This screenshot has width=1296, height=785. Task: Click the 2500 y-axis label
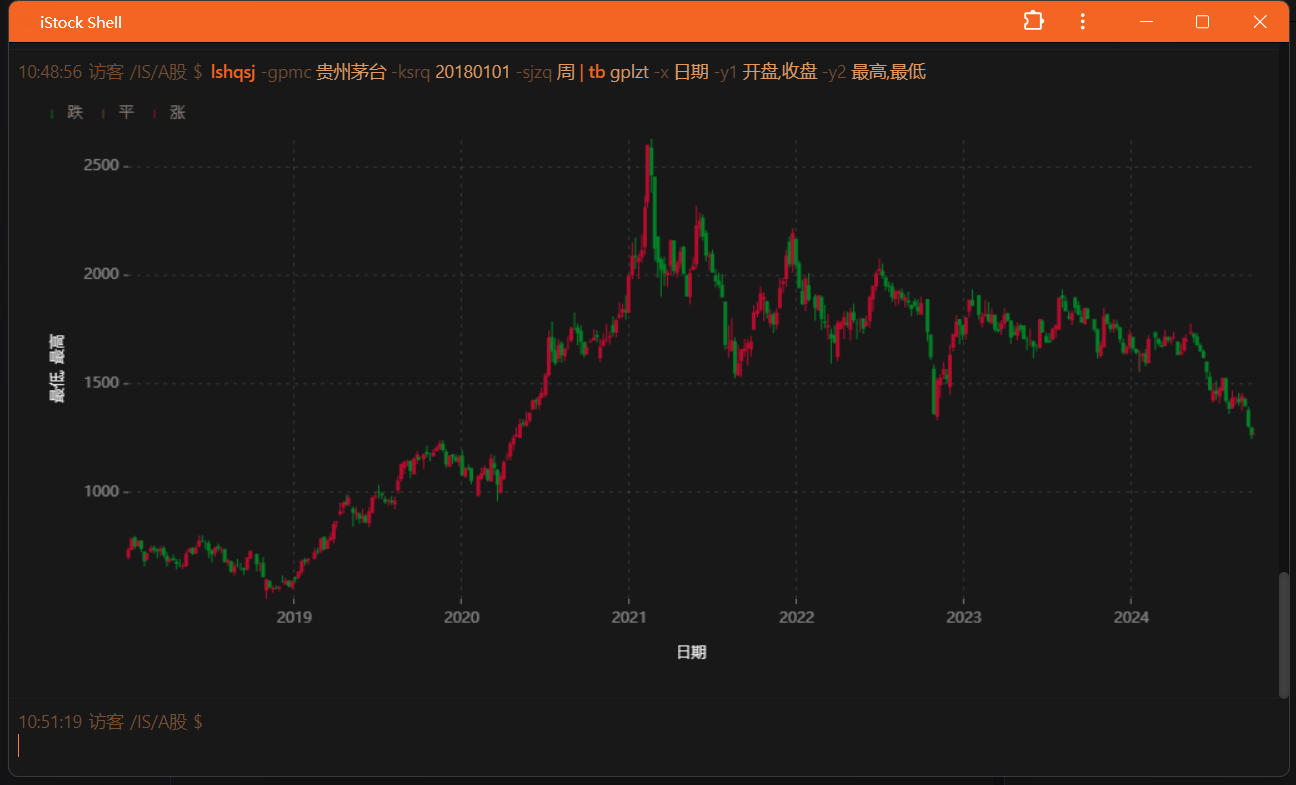click(101, 165)
